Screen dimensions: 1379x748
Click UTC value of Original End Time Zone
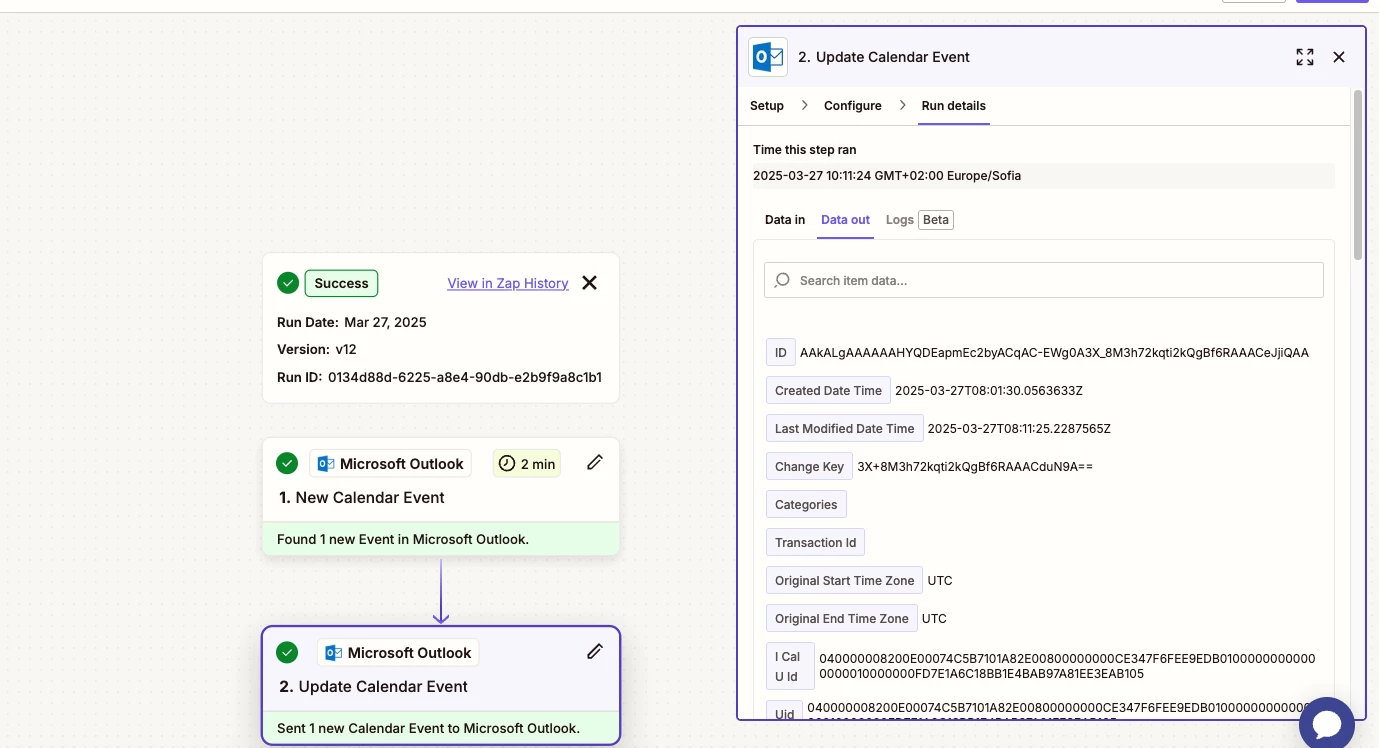click(x=934, y=618)
